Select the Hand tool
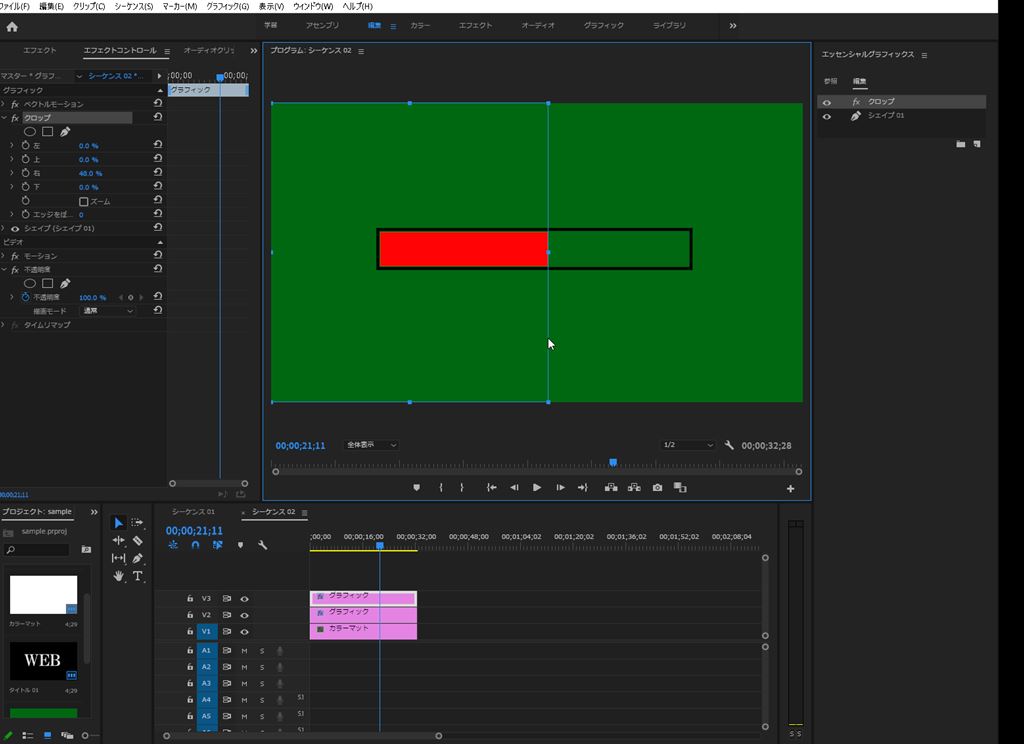The image size is (1024, 744). pos(119,576)
